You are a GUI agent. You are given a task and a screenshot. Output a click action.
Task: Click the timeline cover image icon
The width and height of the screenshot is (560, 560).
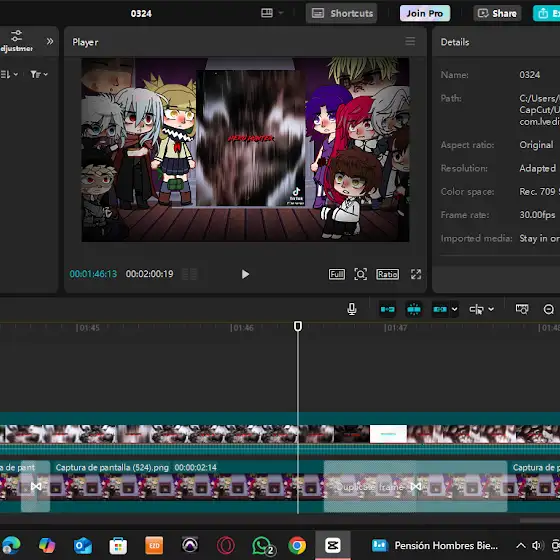(x=522, y=309)
